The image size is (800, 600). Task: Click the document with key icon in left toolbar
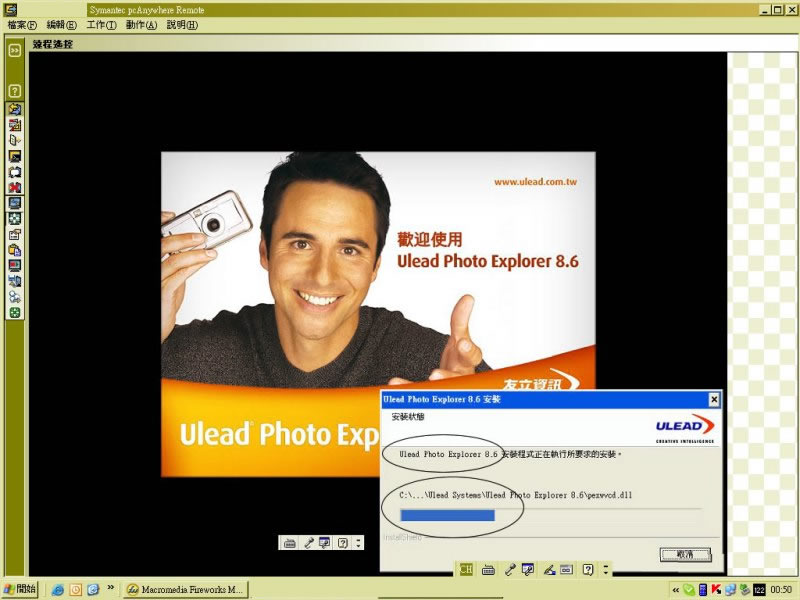click(14, 140)
